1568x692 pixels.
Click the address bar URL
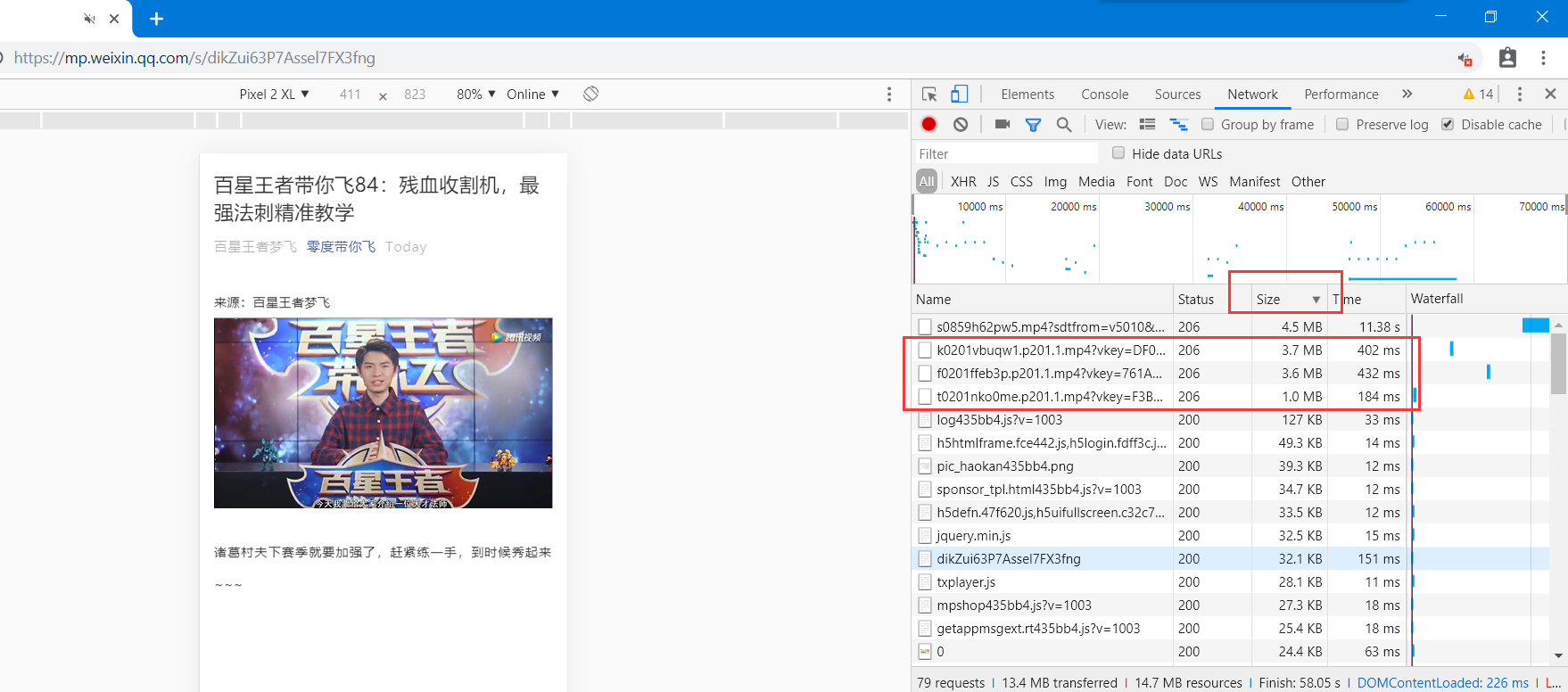click(194, 58)
